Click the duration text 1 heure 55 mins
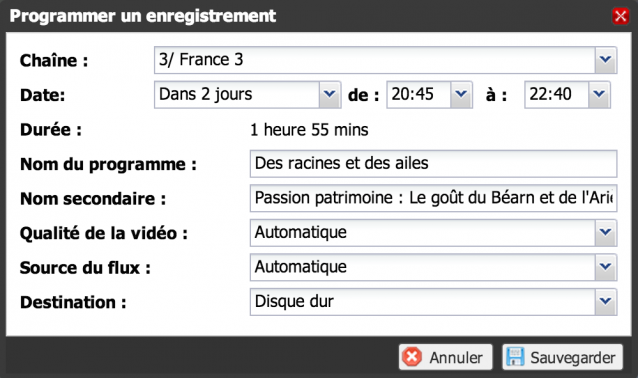This screenshot has height=378, width=638. tap(309, 130)
